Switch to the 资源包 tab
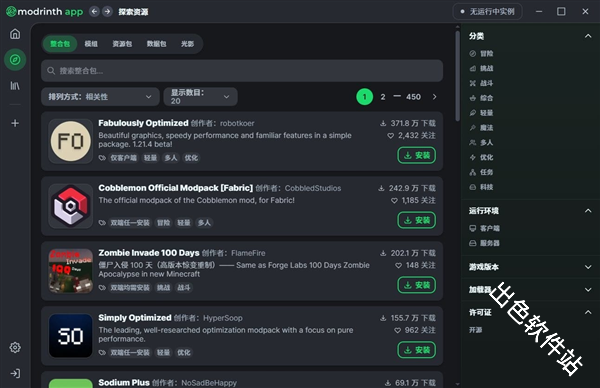The height and width of the screenshot is (388, 600). tap(122, 44)
